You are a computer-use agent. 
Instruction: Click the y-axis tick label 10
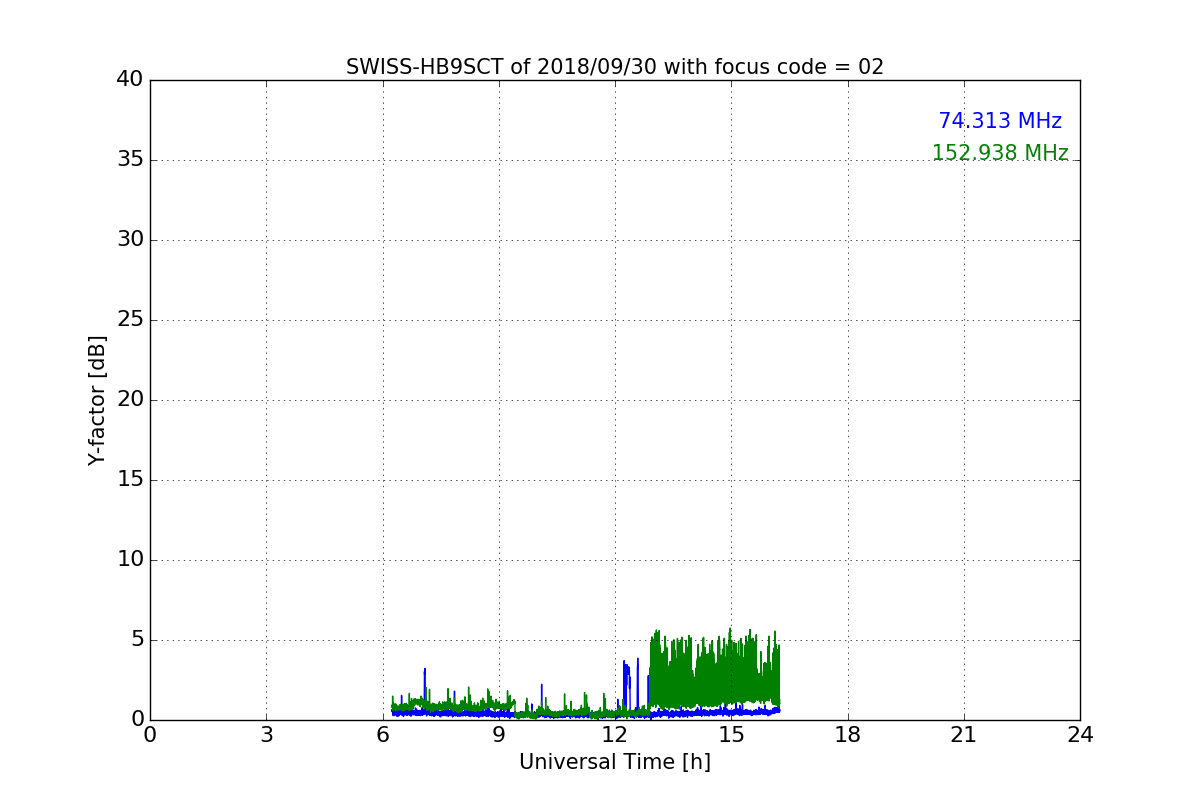tap(130, 560)
